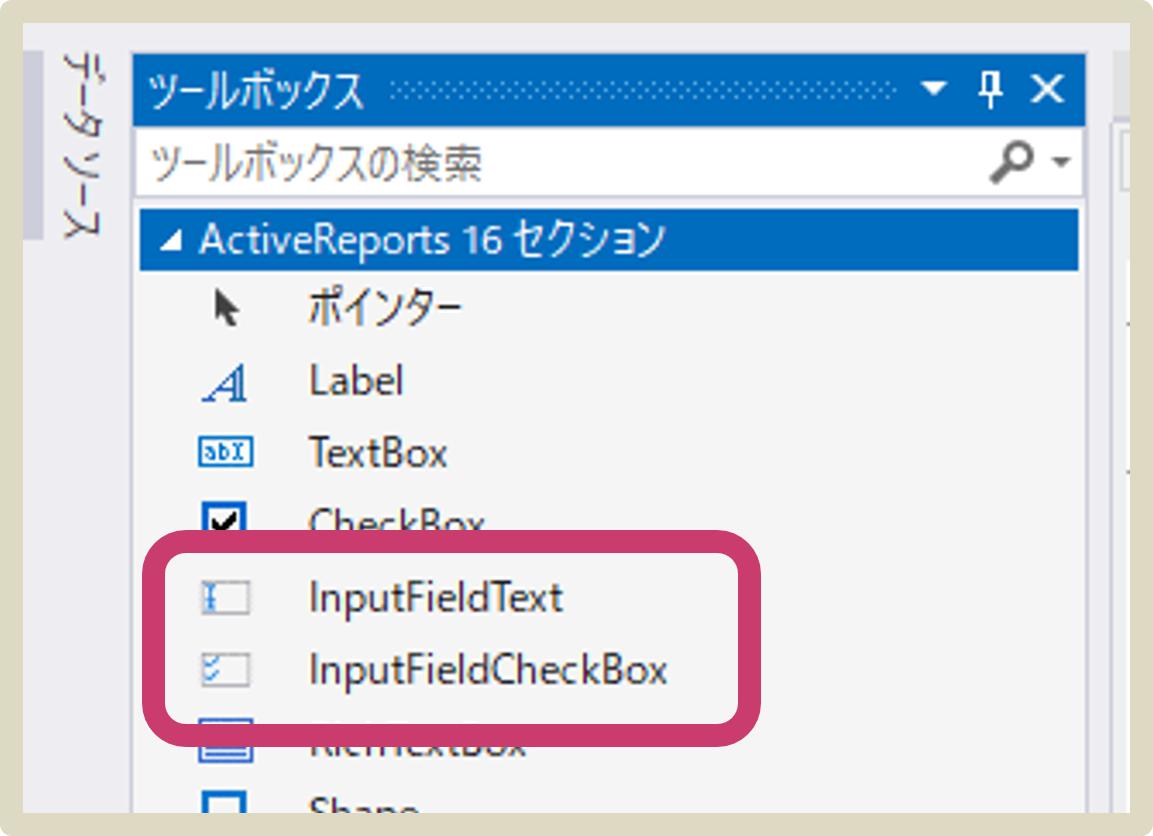Click the ツールボックスの検索 search field

pyautogui.click(x=609, y=162)
